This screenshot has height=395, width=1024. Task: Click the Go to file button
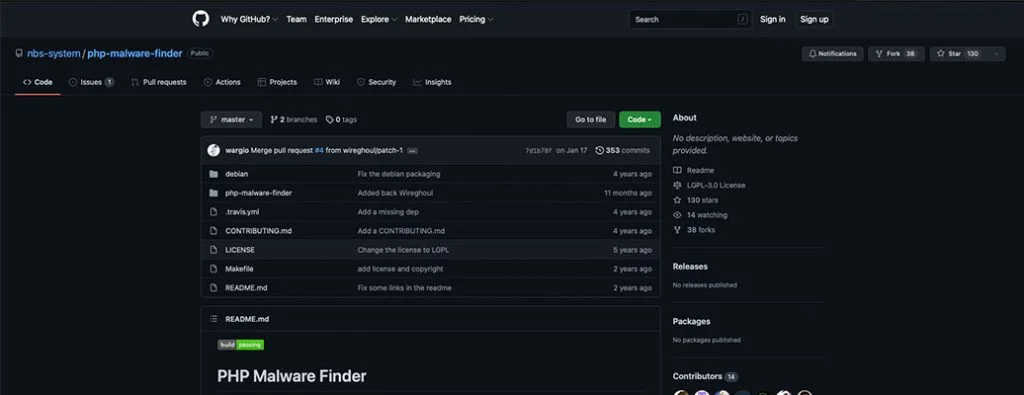(590, 119)
